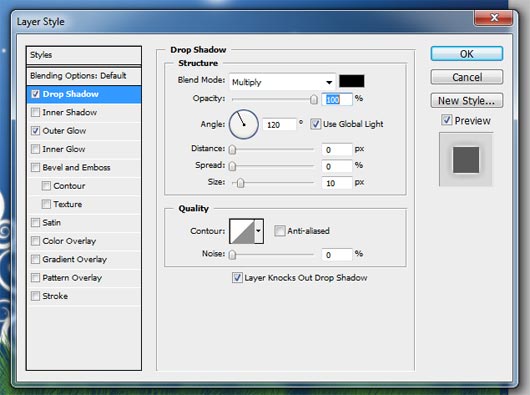Click the Opacity value field
The height and width of the screenshot is (395, 530).
click(337, 99)
